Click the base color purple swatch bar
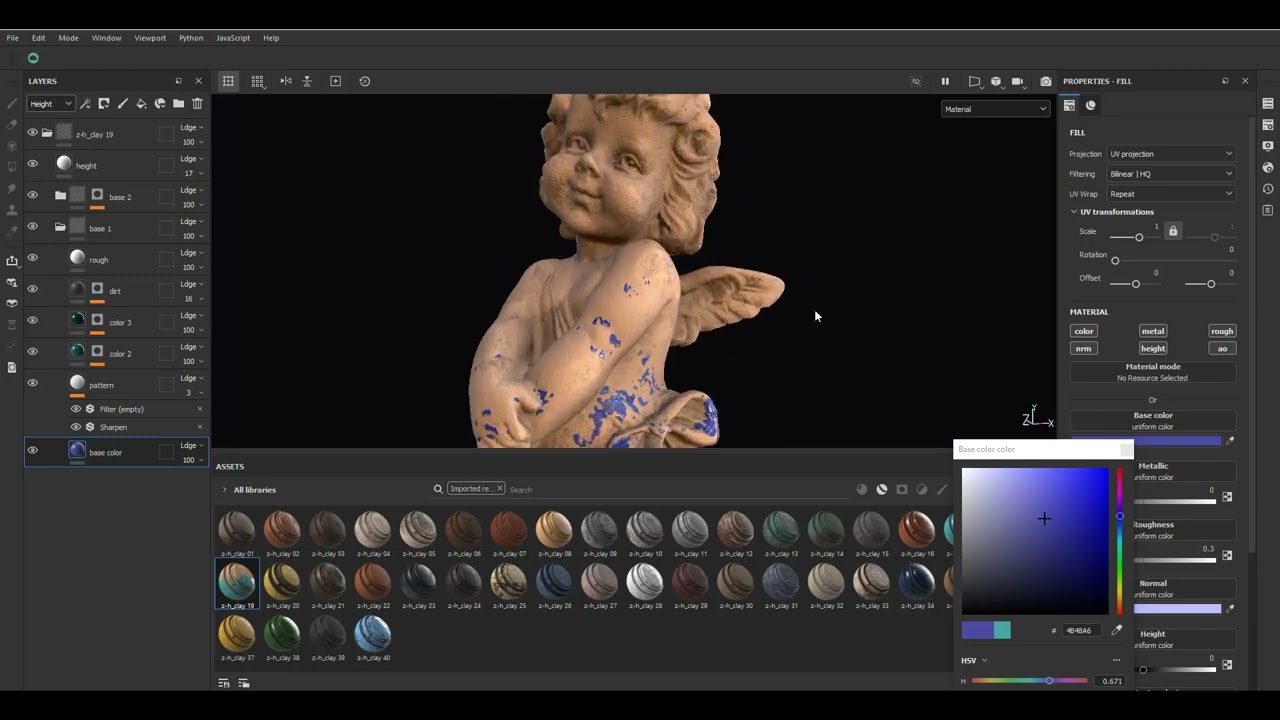This screenshot has height=720, width=1280. coord(1147,440)
